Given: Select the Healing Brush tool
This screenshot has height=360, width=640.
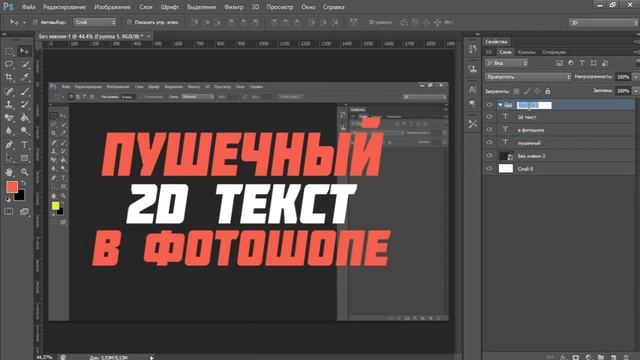Looking at the screenshot, I should pyautogui.click(x=9, y=91).
